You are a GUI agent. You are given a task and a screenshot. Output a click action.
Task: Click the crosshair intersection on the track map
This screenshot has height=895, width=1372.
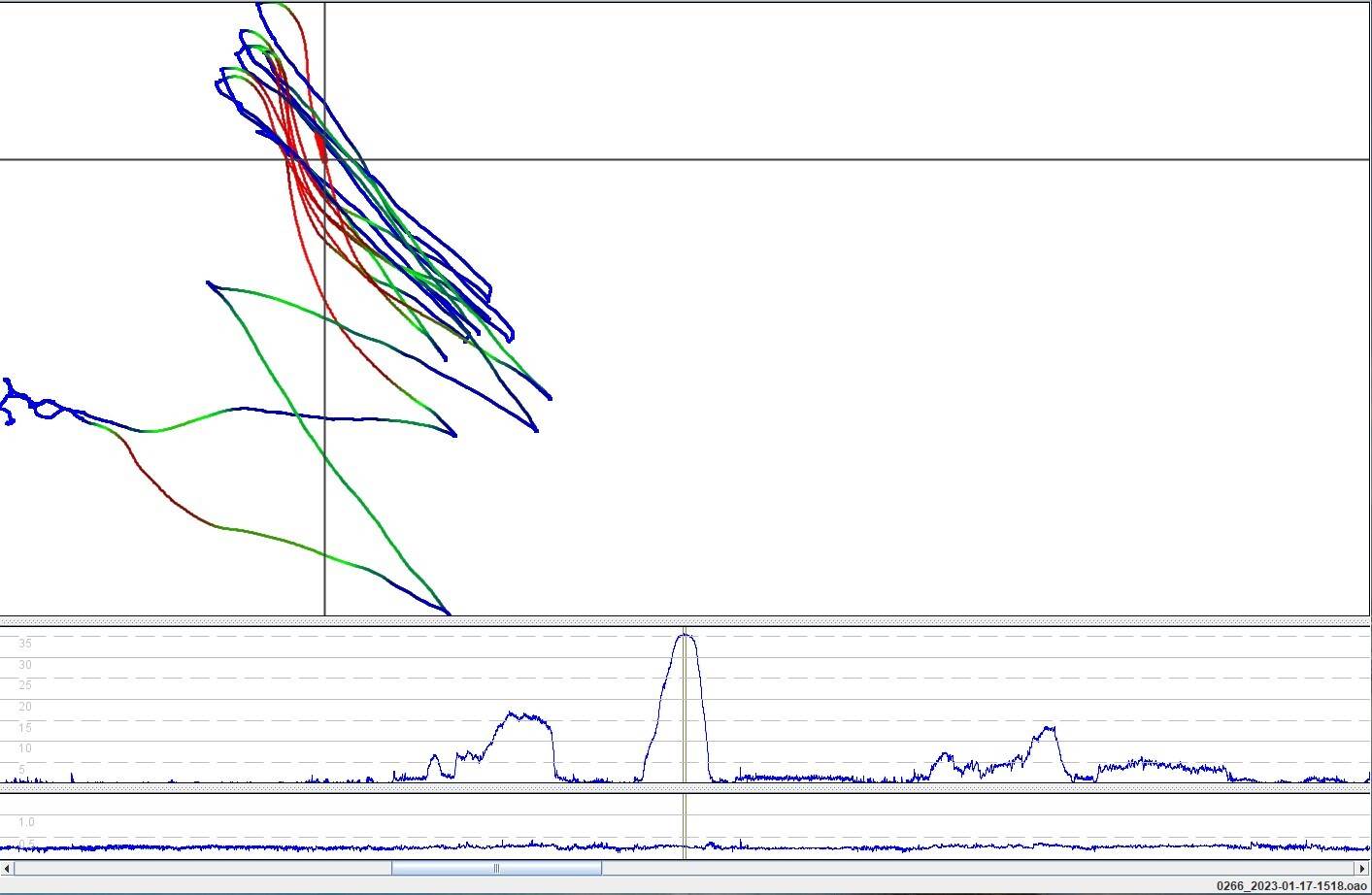[x=324, y=159]
